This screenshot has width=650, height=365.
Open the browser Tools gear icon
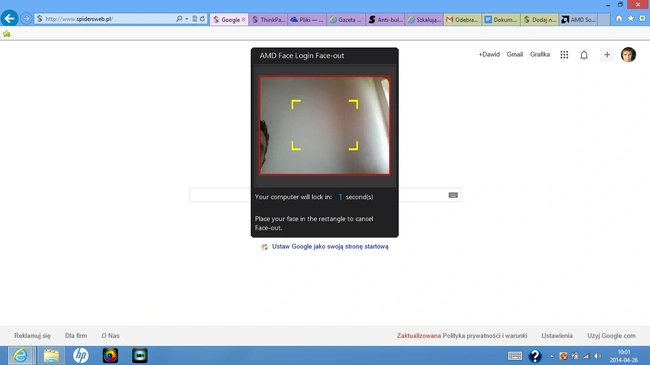click(642, 19)
